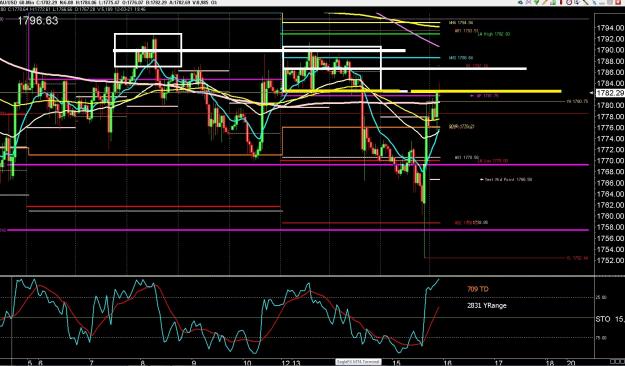This screenshot has width=625, height=366.
Task: Click date label 16 on the time axis
Action: point(447,362)
